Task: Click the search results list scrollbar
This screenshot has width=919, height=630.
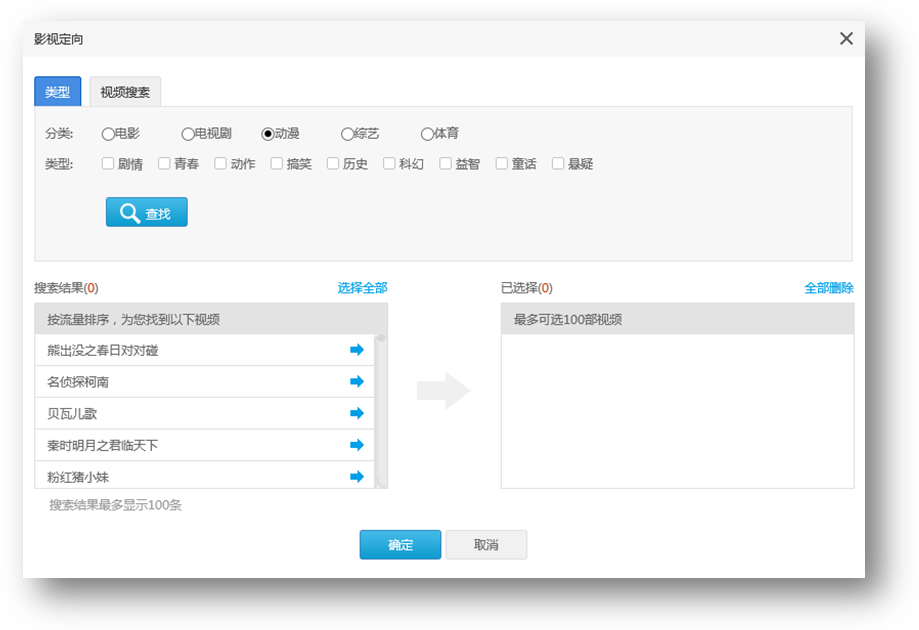Action: point(381,411)
